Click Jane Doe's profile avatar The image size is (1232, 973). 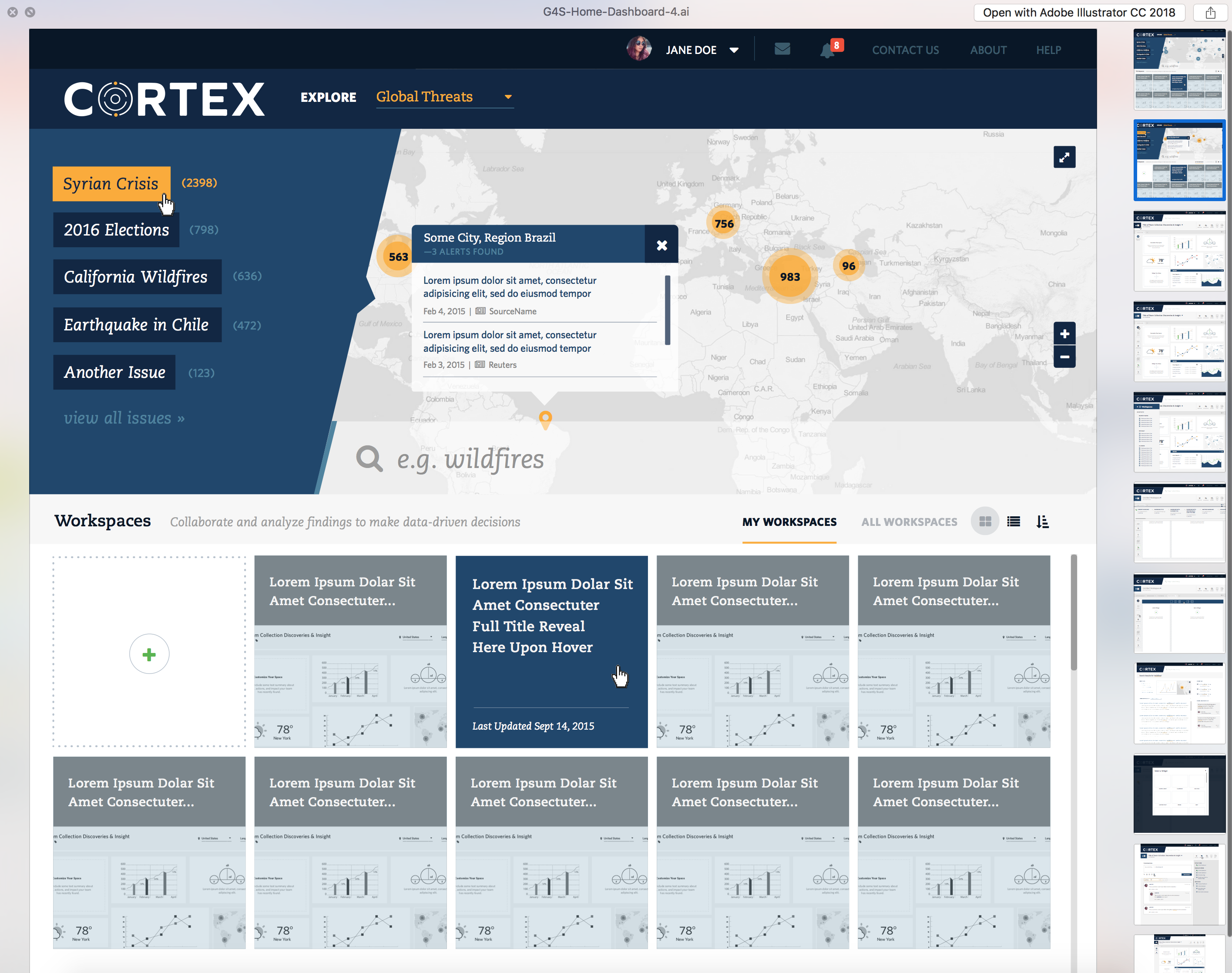coord(639,49)
